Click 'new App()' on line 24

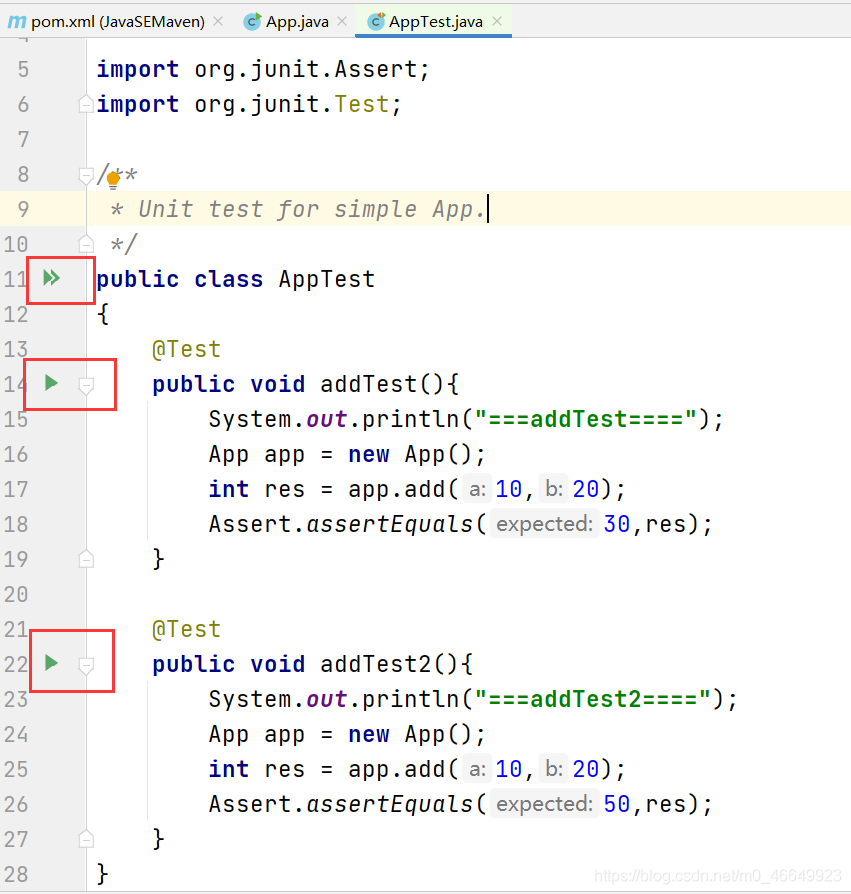click(x=410, y=735)
